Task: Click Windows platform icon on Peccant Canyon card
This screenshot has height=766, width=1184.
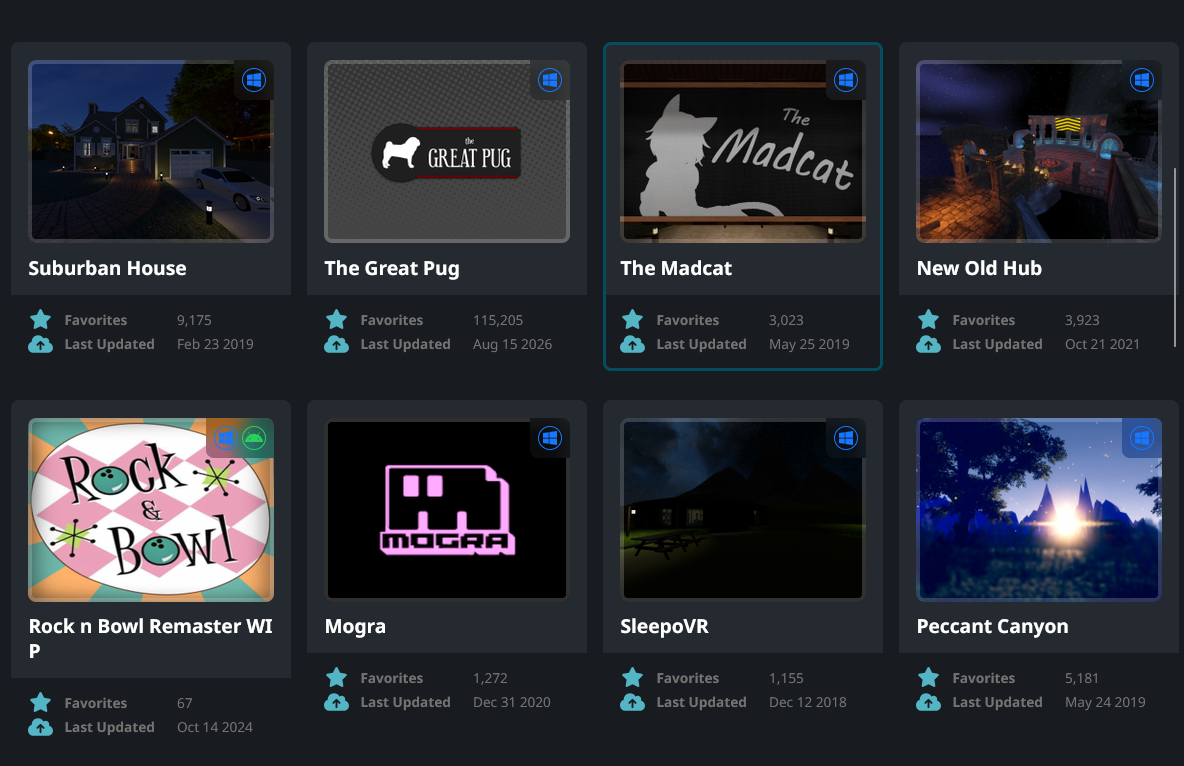Action: pyautogui.click(x=1142, y=438)
